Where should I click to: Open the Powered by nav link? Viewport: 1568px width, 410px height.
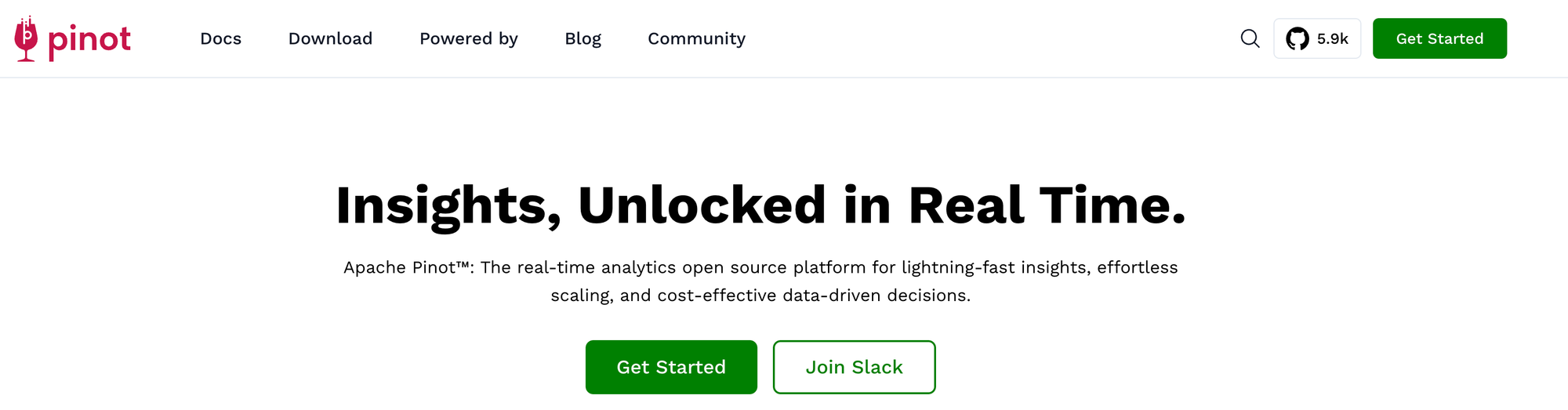click(468, 38)
